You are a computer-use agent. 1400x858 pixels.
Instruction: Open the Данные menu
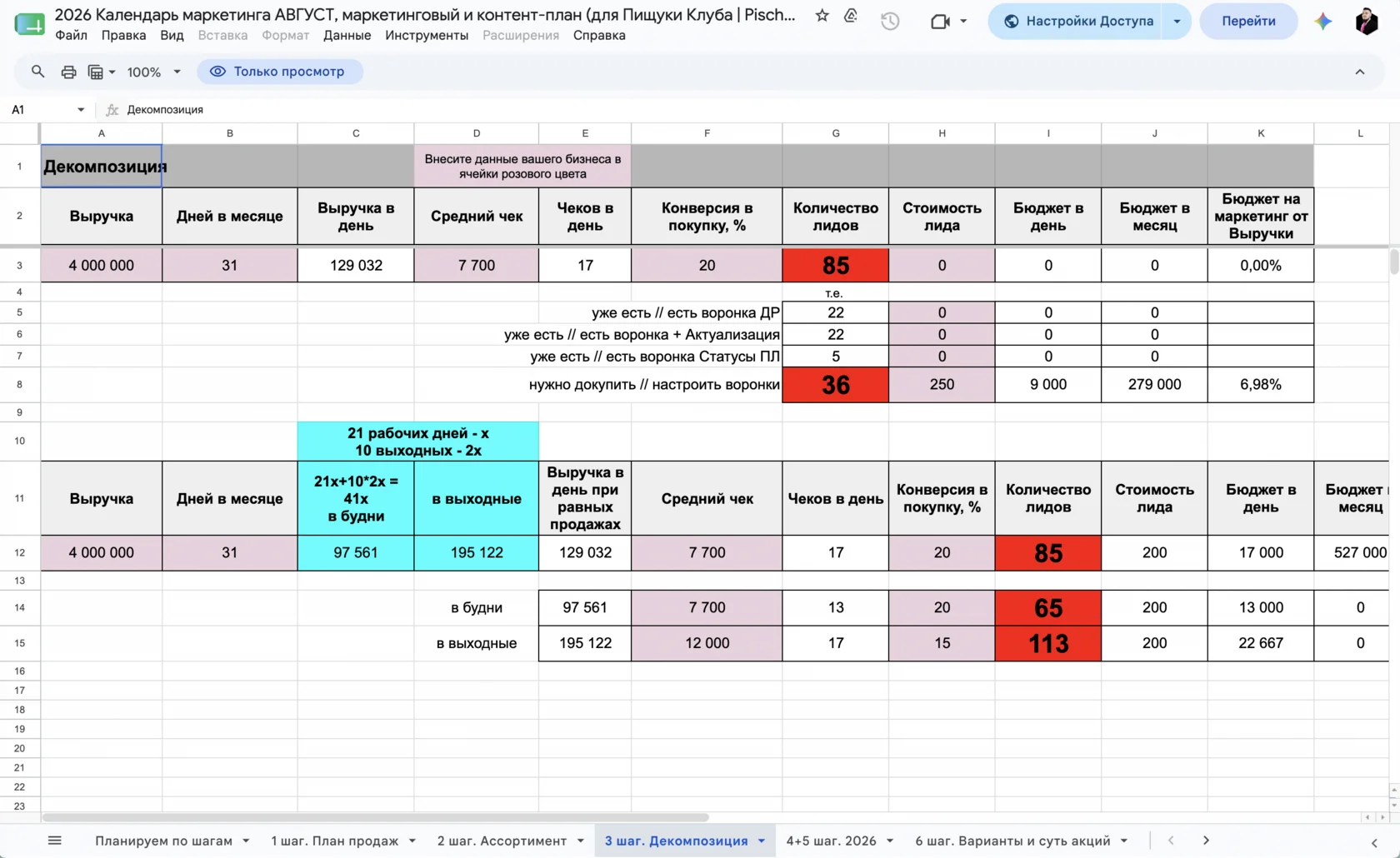tap(347, 35)
